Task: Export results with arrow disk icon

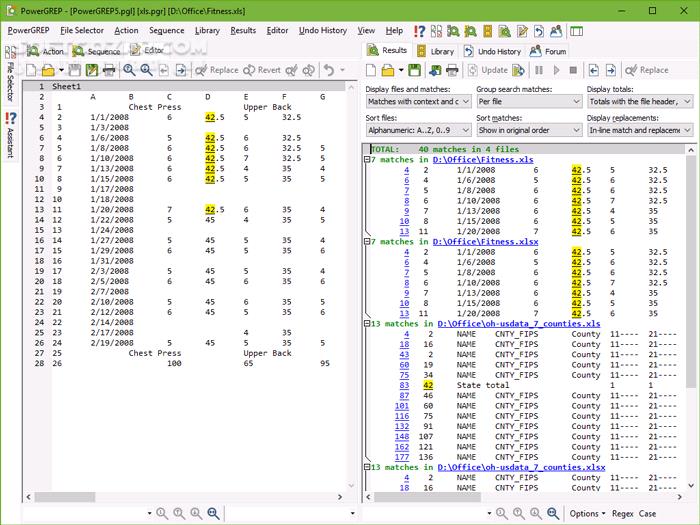Action: pyautogui.click(x=435, y=70)
